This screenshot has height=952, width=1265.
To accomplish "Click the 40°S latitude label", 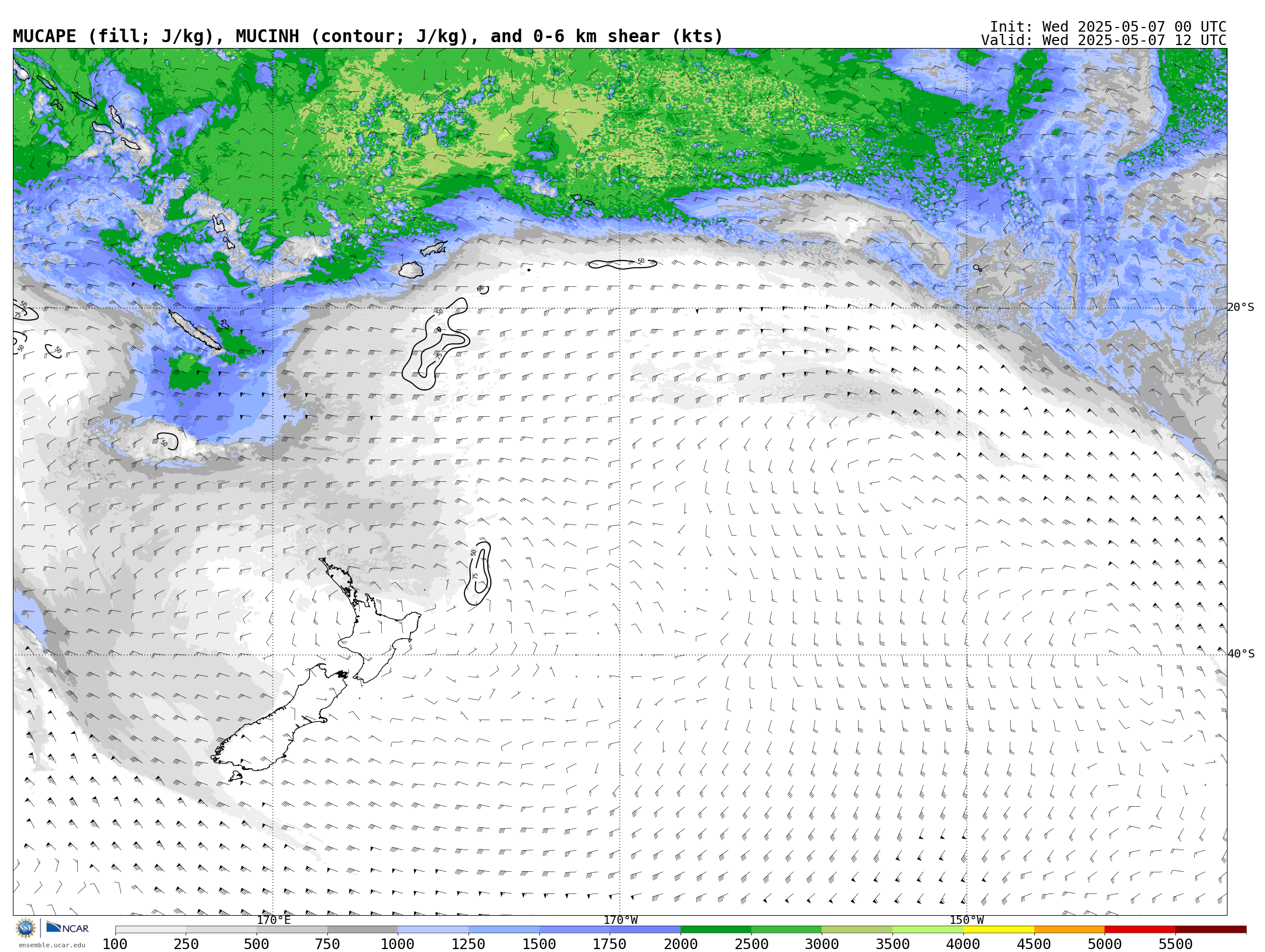I will coord(1240,654).
